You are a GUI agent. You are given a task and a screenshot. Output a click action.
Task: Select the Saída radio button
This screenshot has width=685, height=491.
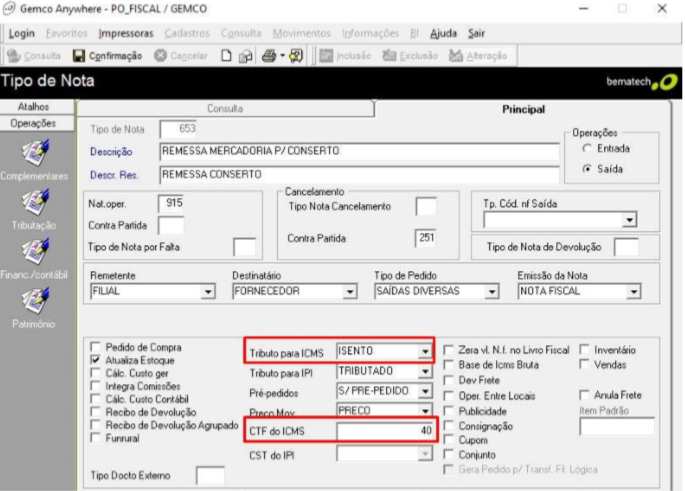coord(587,169)
